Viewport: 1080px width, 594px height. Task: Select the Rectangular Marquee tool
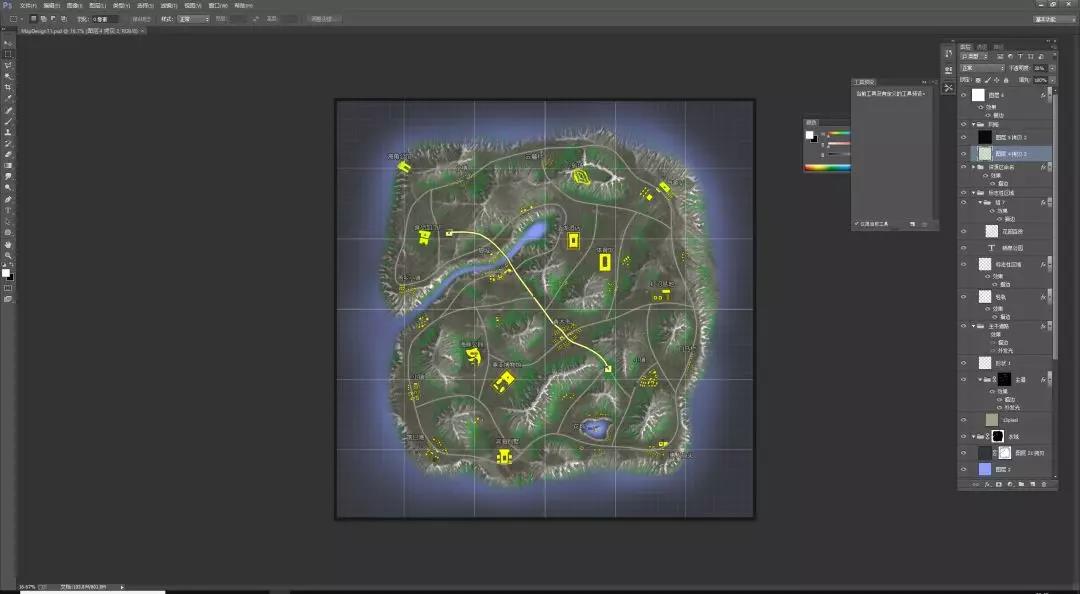(x=8, y=54)
